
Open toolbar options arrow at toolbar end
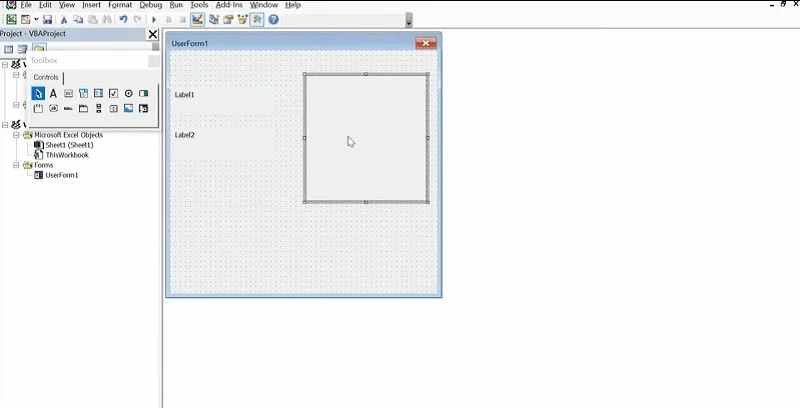coord(409,20)
